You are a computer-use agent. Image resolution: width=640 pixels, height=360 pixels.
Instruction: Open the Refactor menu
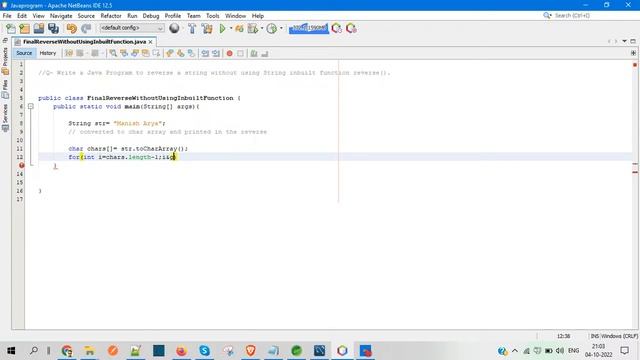pos(111,16)
